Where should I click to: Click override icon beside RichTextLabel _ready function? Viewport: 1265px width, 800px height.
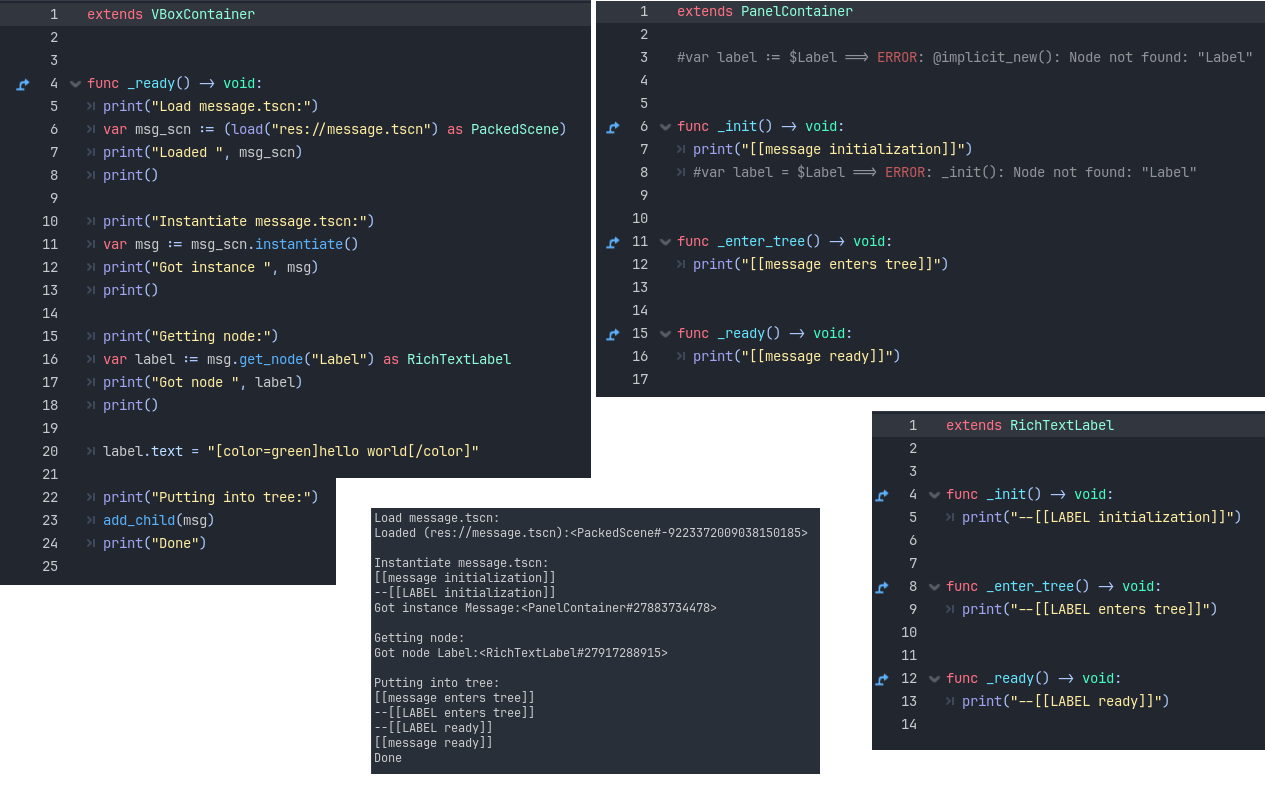tap(881, 679)
